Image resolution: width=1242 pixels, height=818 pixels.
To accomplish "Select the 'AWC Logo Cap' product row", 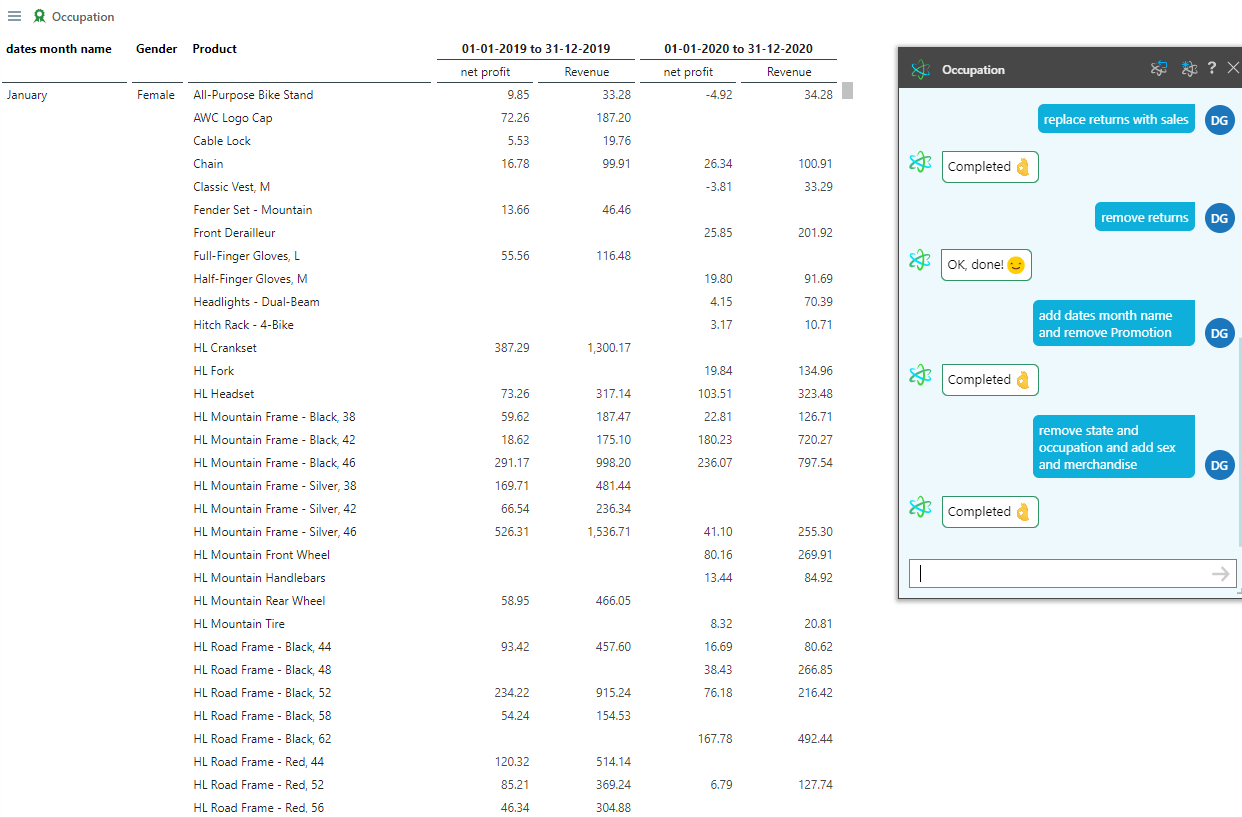I will coord(233,118).
